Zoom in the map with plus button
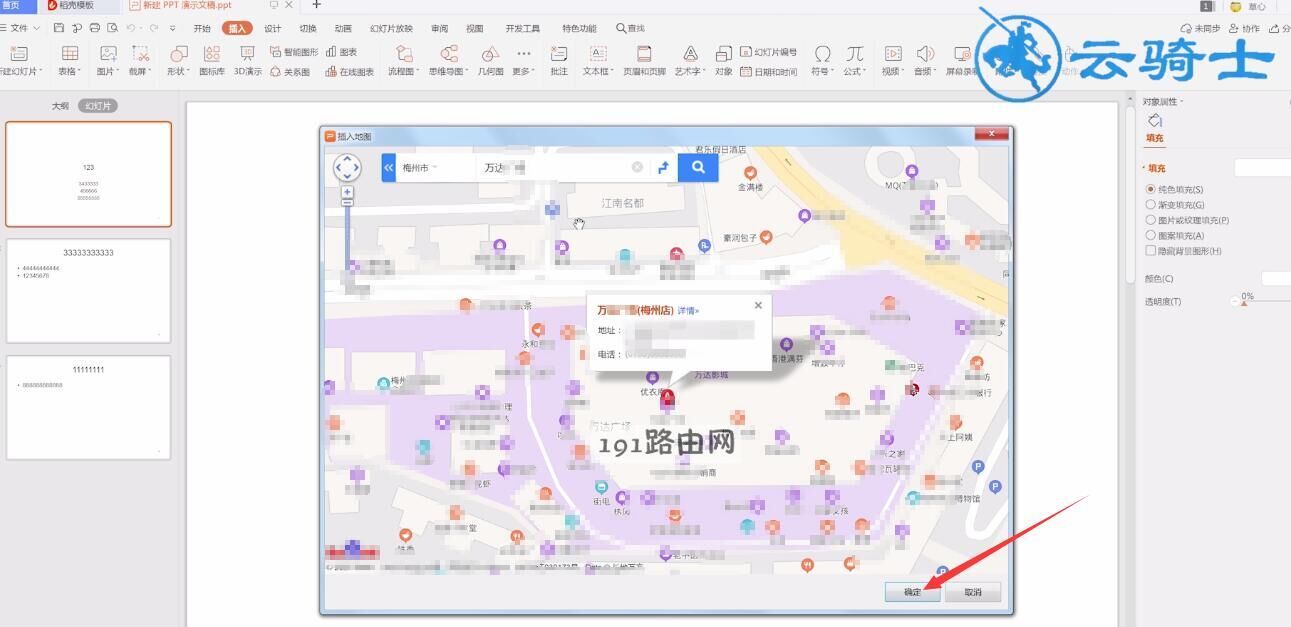Image resolution: width=1291 pixels, height=627 pixels. tap(347, 191)
